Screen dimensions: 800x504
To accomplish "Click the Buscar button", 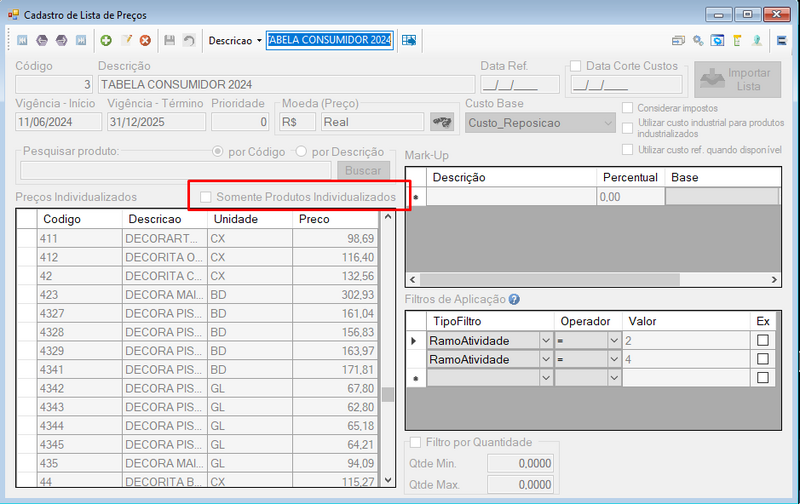I will point(363,170).
